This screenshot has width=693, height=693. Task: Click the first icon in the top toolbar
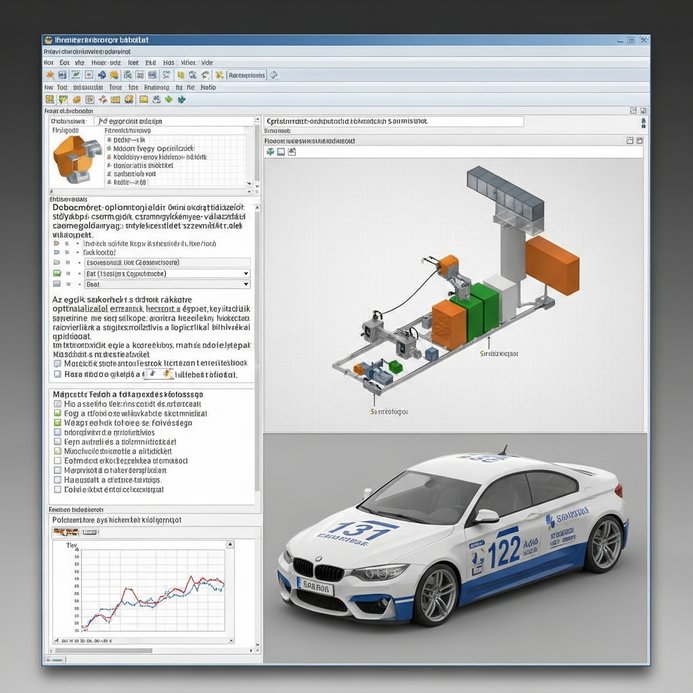48,75
